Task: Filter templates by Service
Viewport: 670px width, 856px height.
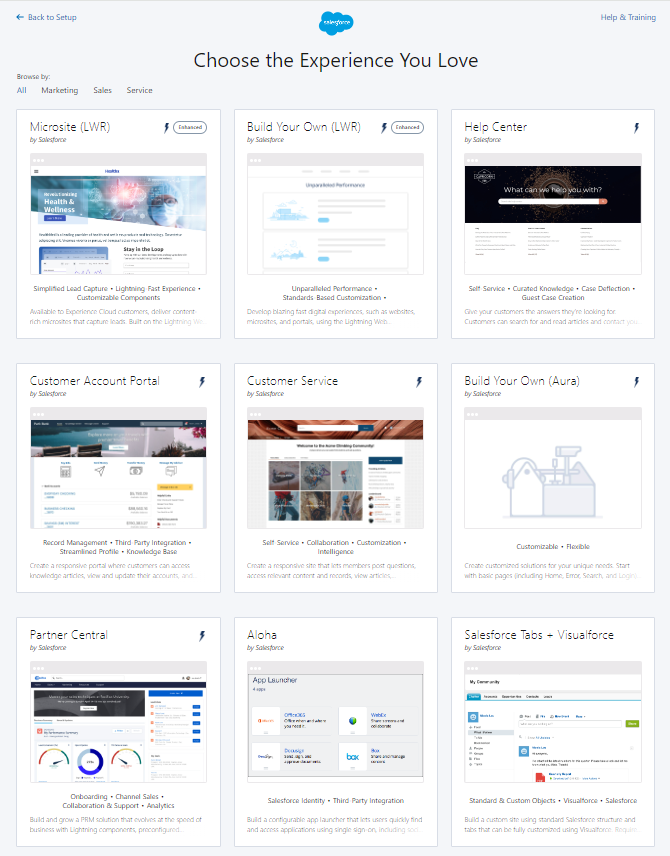Action: click(x=140, y=90)
